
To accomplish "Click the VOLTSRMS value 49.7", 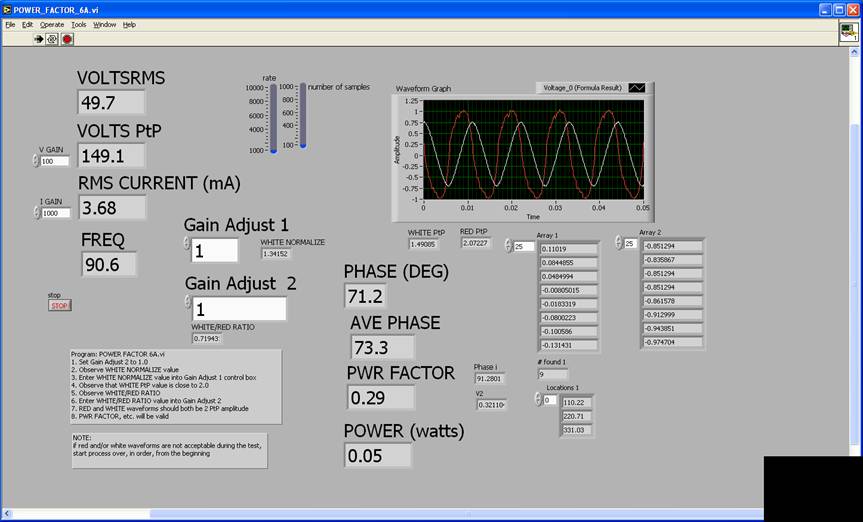I will point(112,102).
